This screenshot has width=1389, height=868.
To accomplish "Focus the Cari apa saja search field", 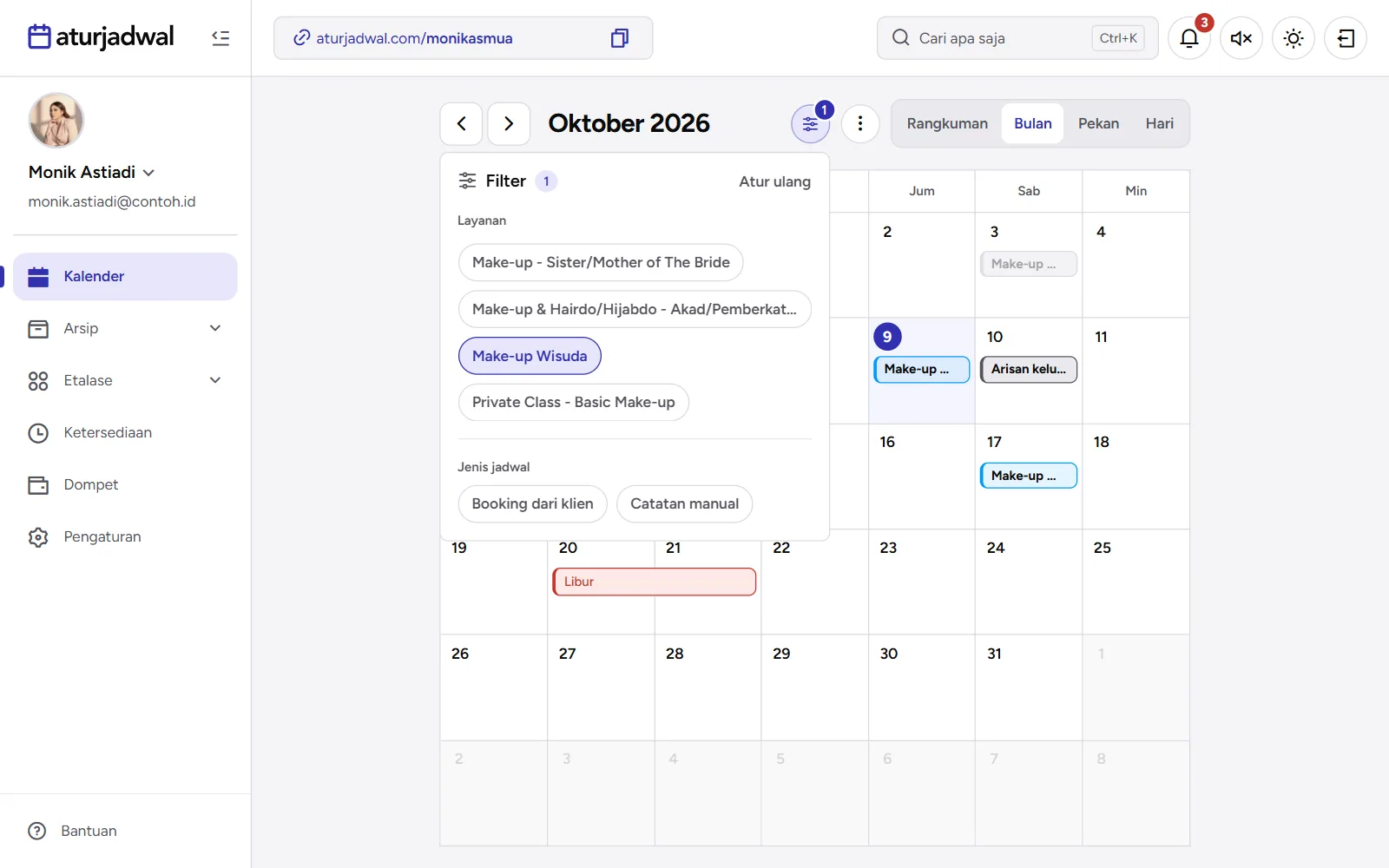I will coord(1017,38).
